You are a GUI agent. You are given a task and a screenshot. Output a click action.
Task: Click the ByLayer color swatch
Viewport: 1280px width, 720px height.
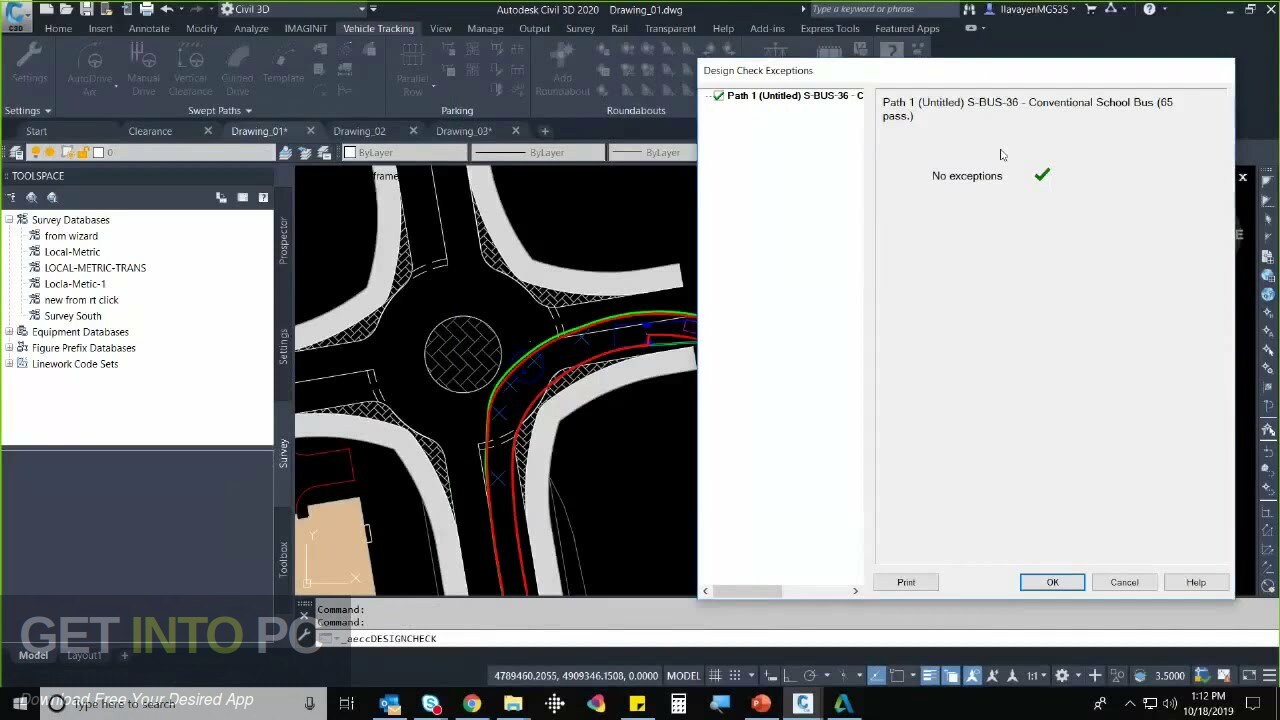point(351,152)
